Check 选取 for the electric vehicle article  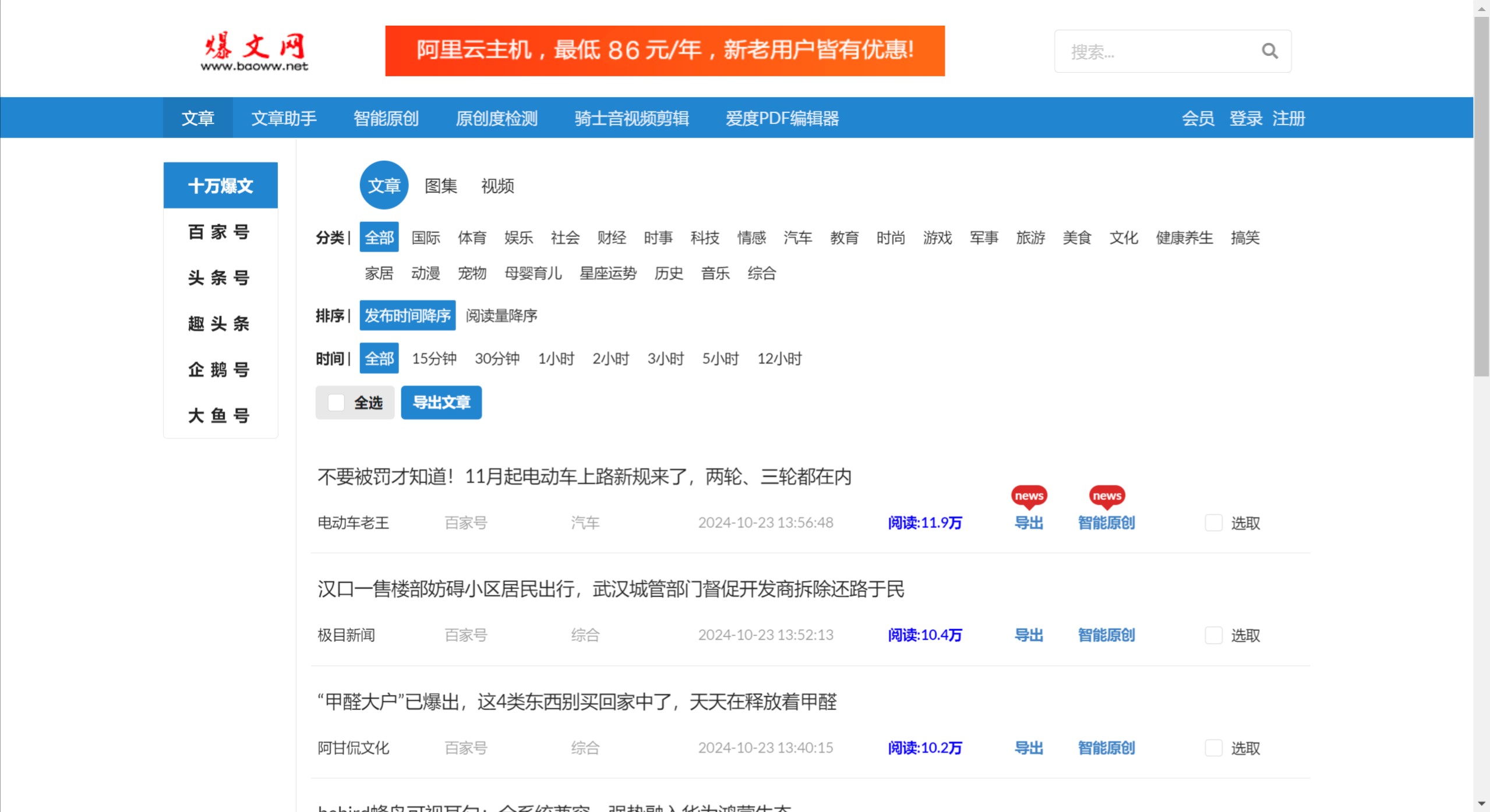coord(1214,523)
